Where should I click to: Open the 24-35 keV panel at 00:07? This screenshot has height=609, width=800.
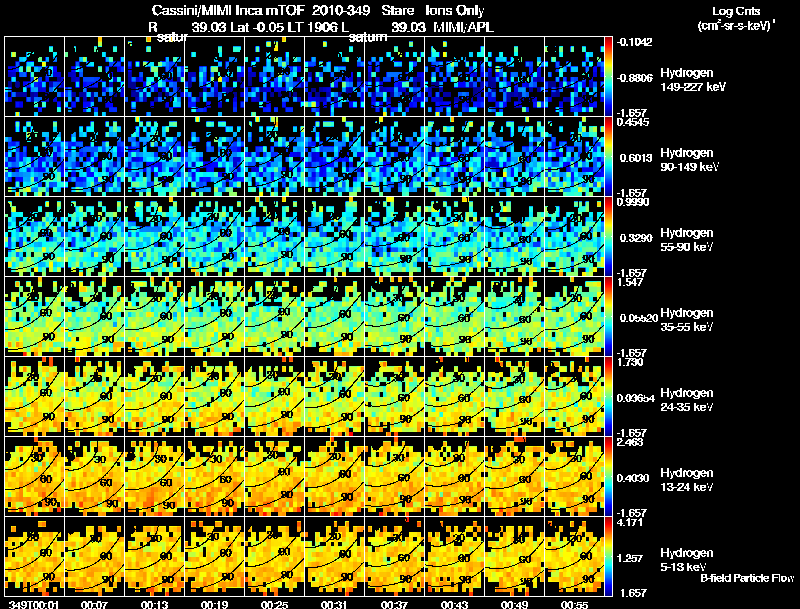pyautogui.click(x=94, y=396)
